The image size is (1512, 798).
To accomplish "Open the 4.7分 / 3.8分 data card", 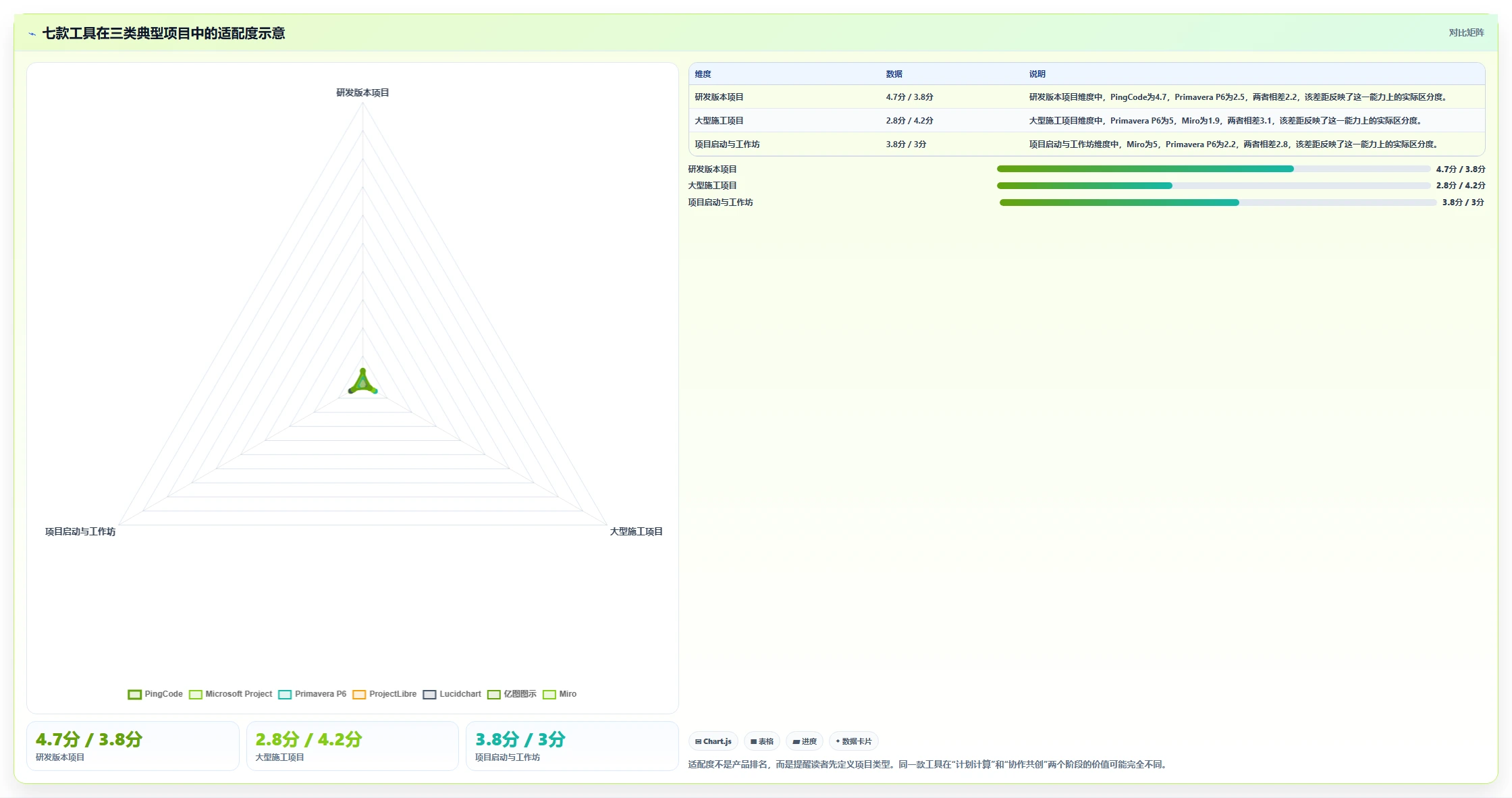I will point(133,746).
